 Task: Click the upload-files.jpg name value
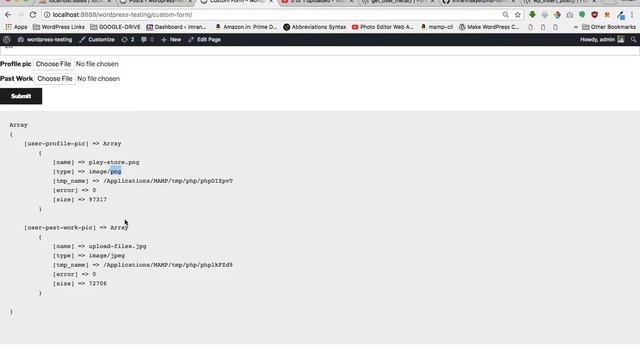pos(118,247)
